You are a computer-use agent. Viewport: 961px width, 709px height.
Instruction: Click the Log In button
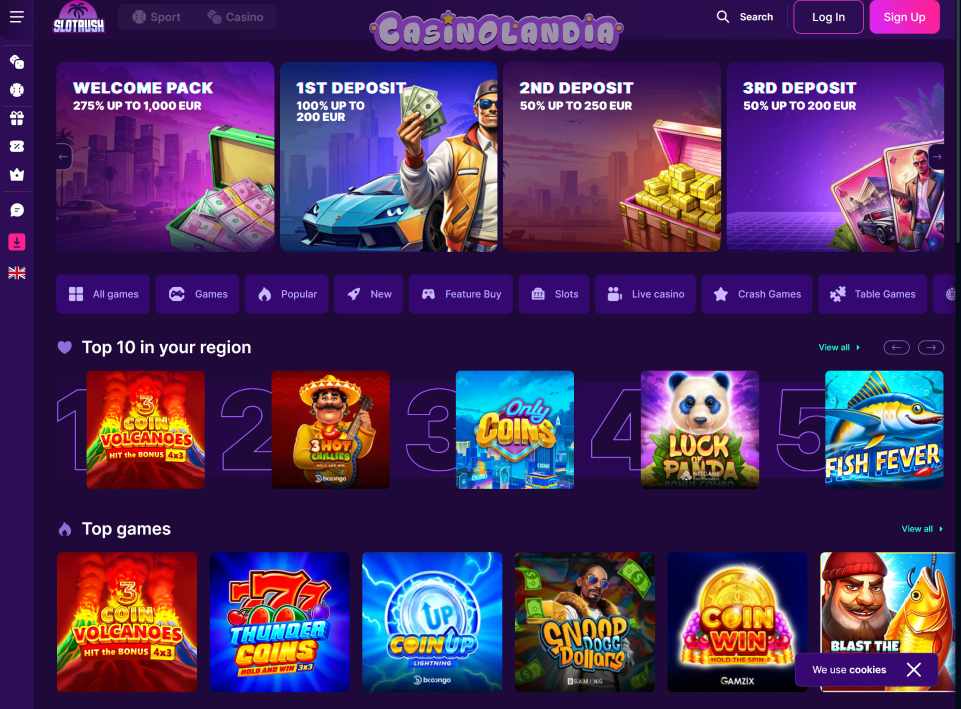(x=828, y=17)
